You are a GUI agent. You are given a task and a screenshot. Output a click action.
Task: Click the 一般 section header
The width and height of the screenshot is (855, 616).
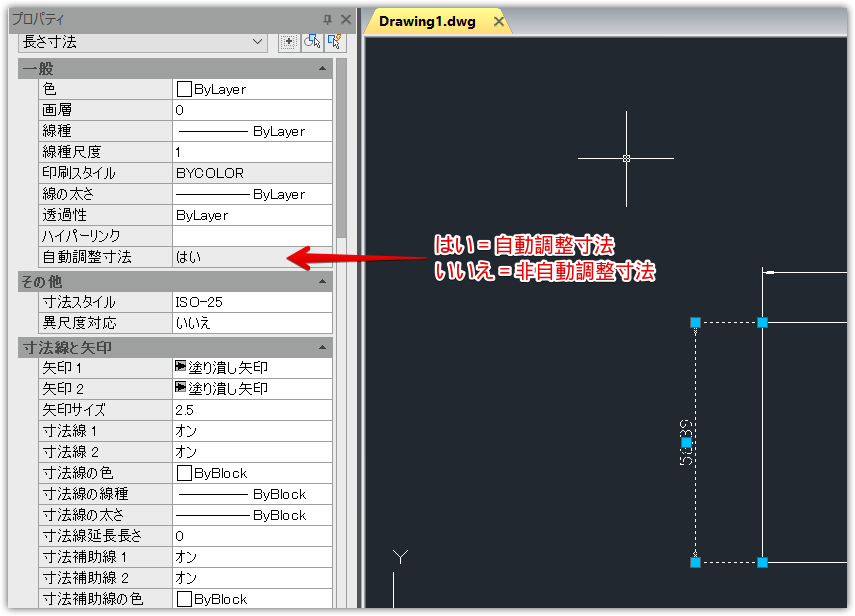(175, 69)
